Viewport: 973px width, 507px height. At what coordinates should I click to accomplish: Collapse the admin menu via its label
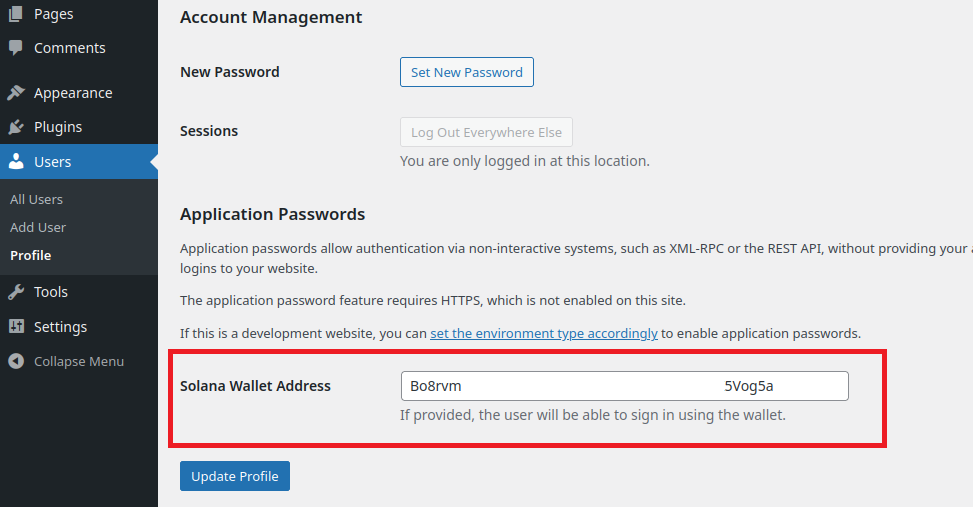(79, 361)
